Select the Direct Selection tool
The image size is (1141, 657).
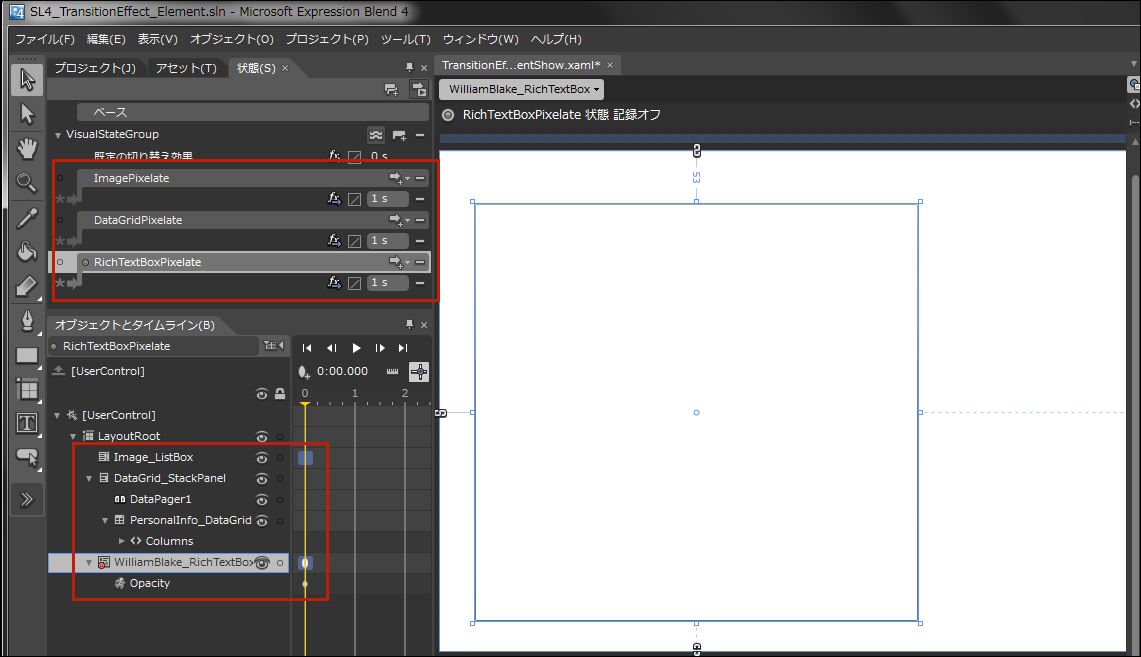[27, 114]
